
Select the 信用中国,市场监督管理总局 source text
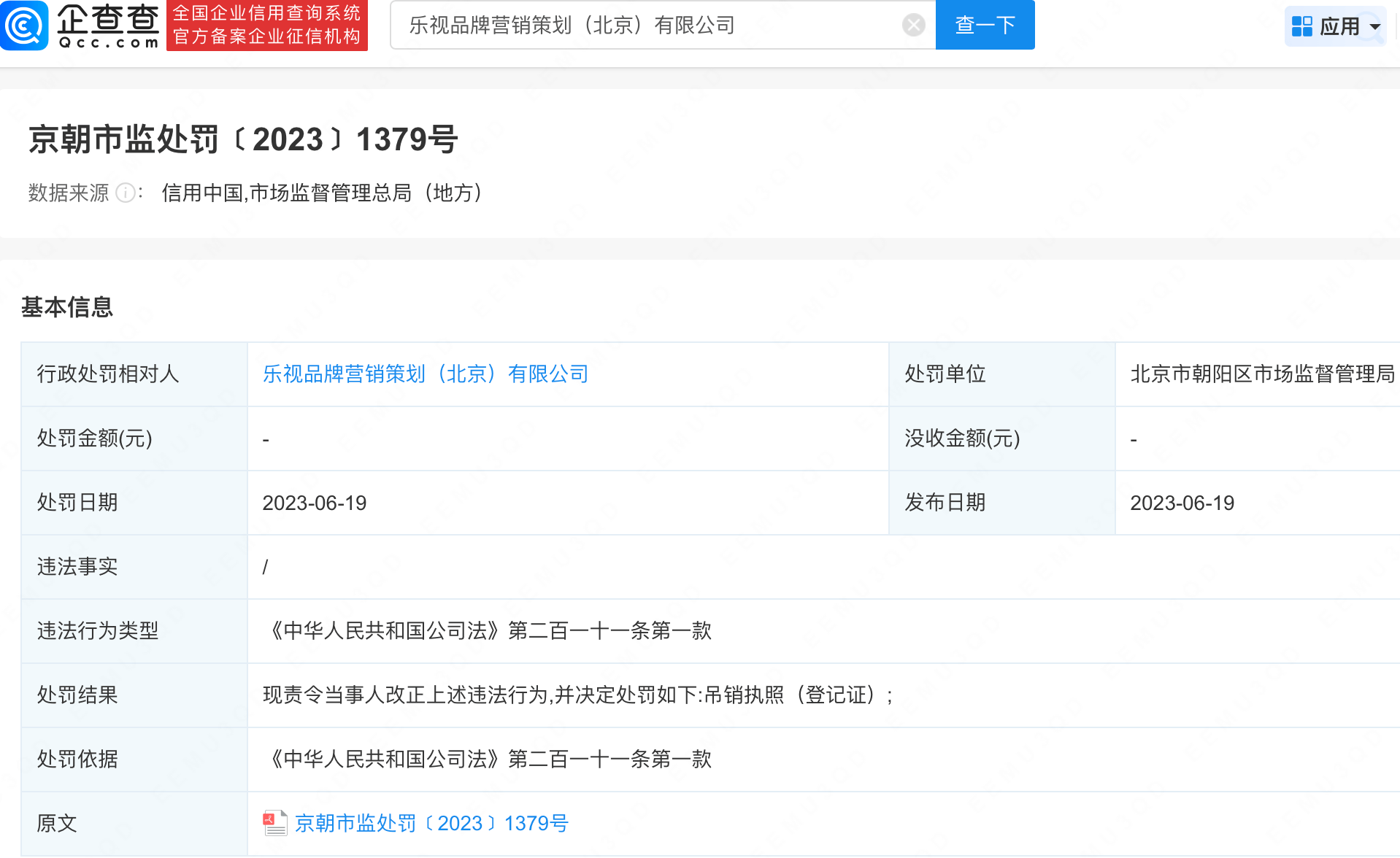322,193
